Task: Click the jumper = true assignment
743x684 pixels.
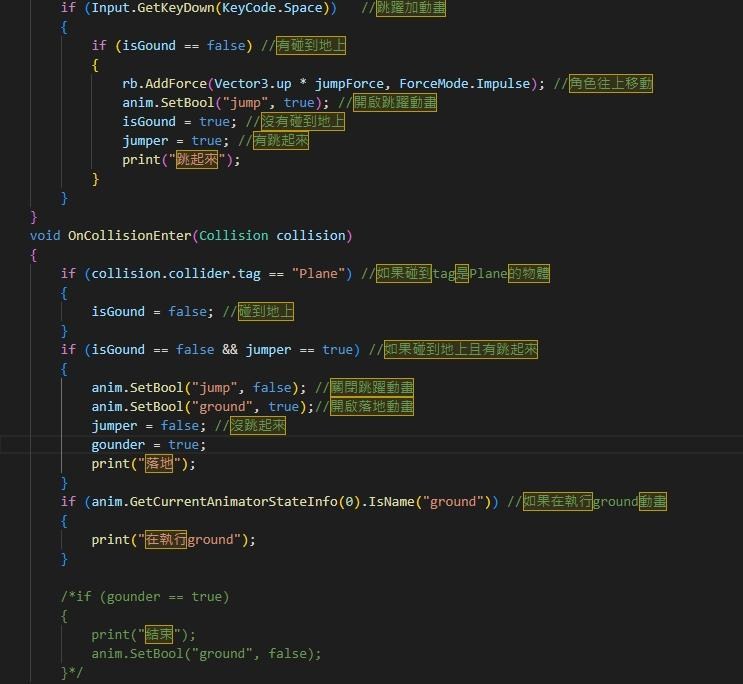Action: [x=172, y=141]
